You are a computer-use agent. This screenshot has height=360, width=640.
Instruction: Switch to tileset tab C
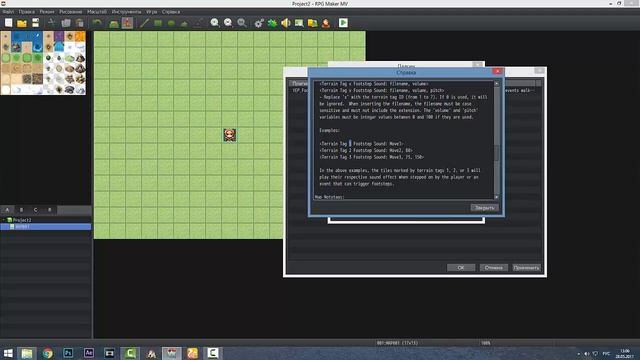[36, 210]
